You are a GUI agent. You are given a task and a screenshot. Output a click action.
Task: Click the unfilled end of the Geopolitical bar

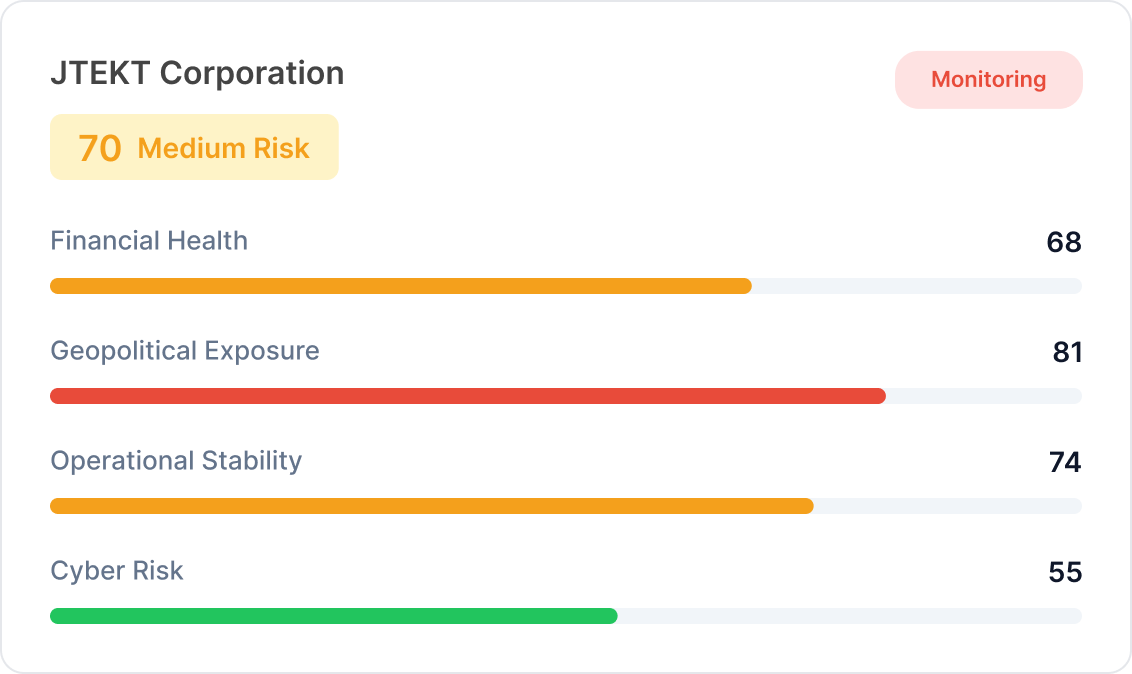(x=983, y=395)
